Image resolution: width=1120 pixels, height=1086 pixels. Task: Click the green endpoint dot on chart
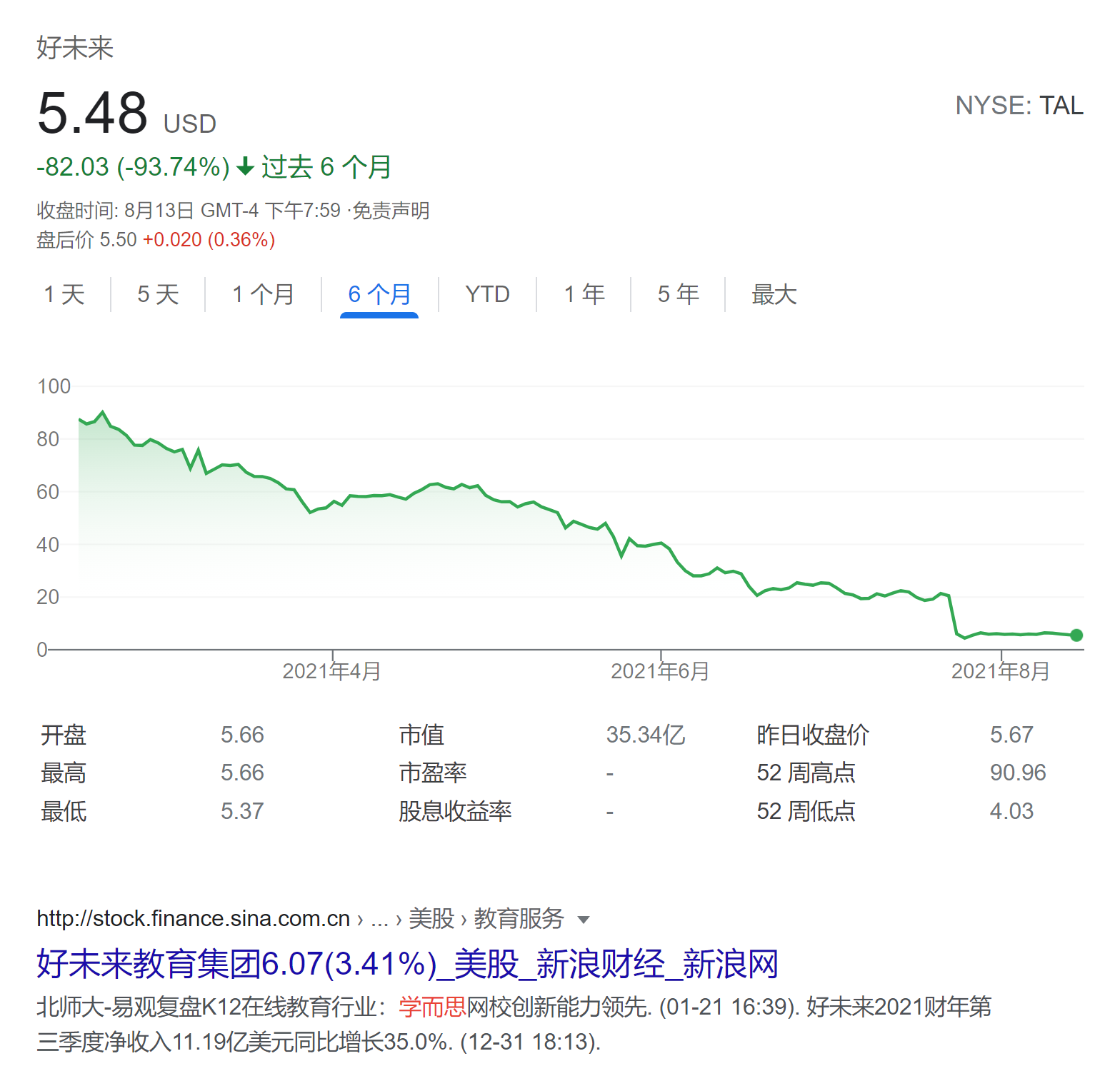[x=1076, y=635]
